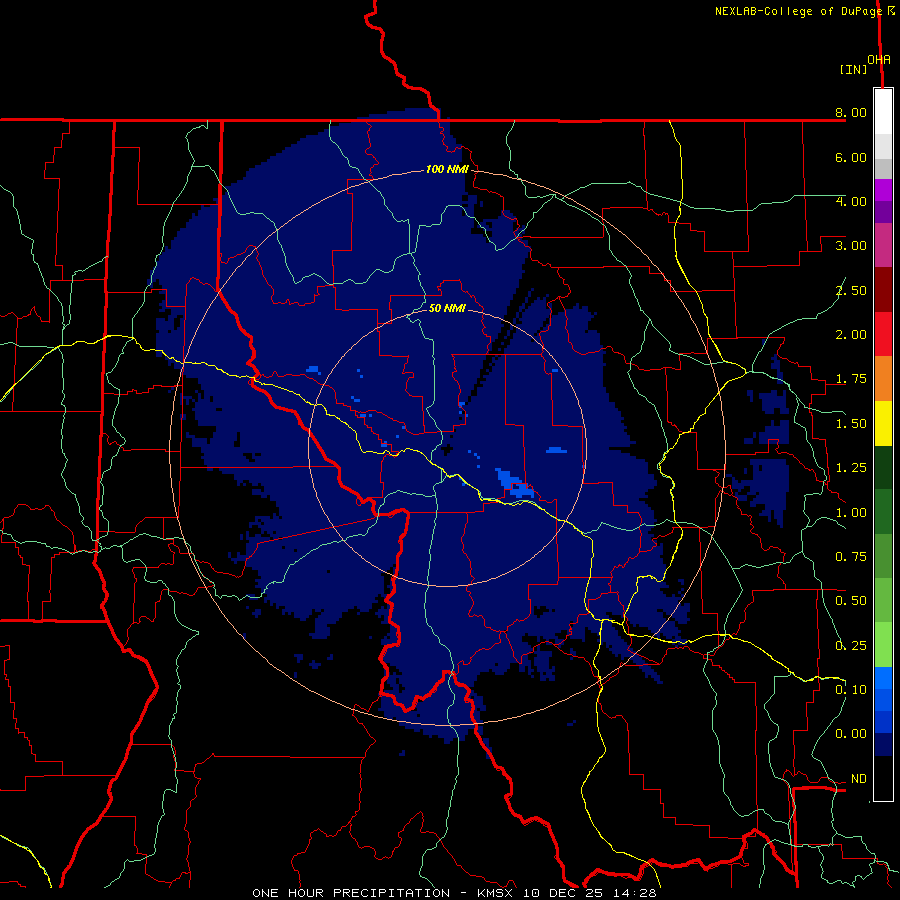Click the [IN] units label
The height and width of the screenshot is (900, 900).
tap(853, 69)
